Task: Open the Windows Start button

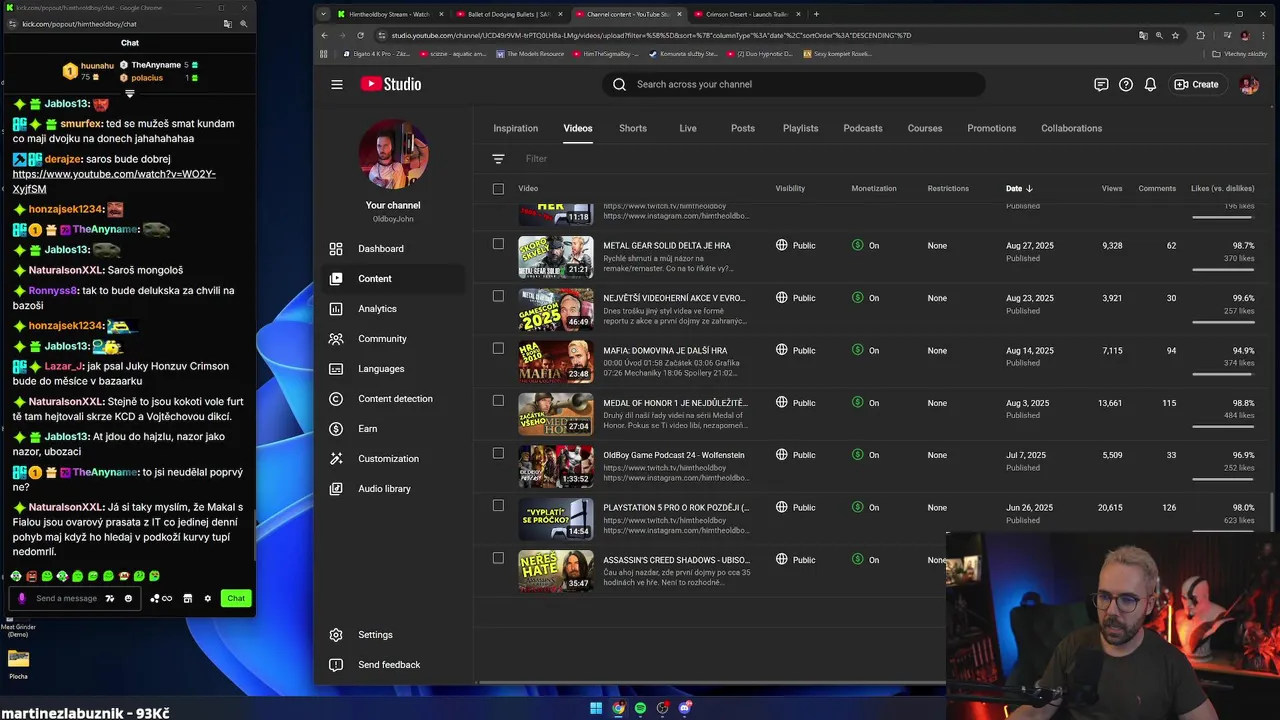Action: [x=596, y=708]
